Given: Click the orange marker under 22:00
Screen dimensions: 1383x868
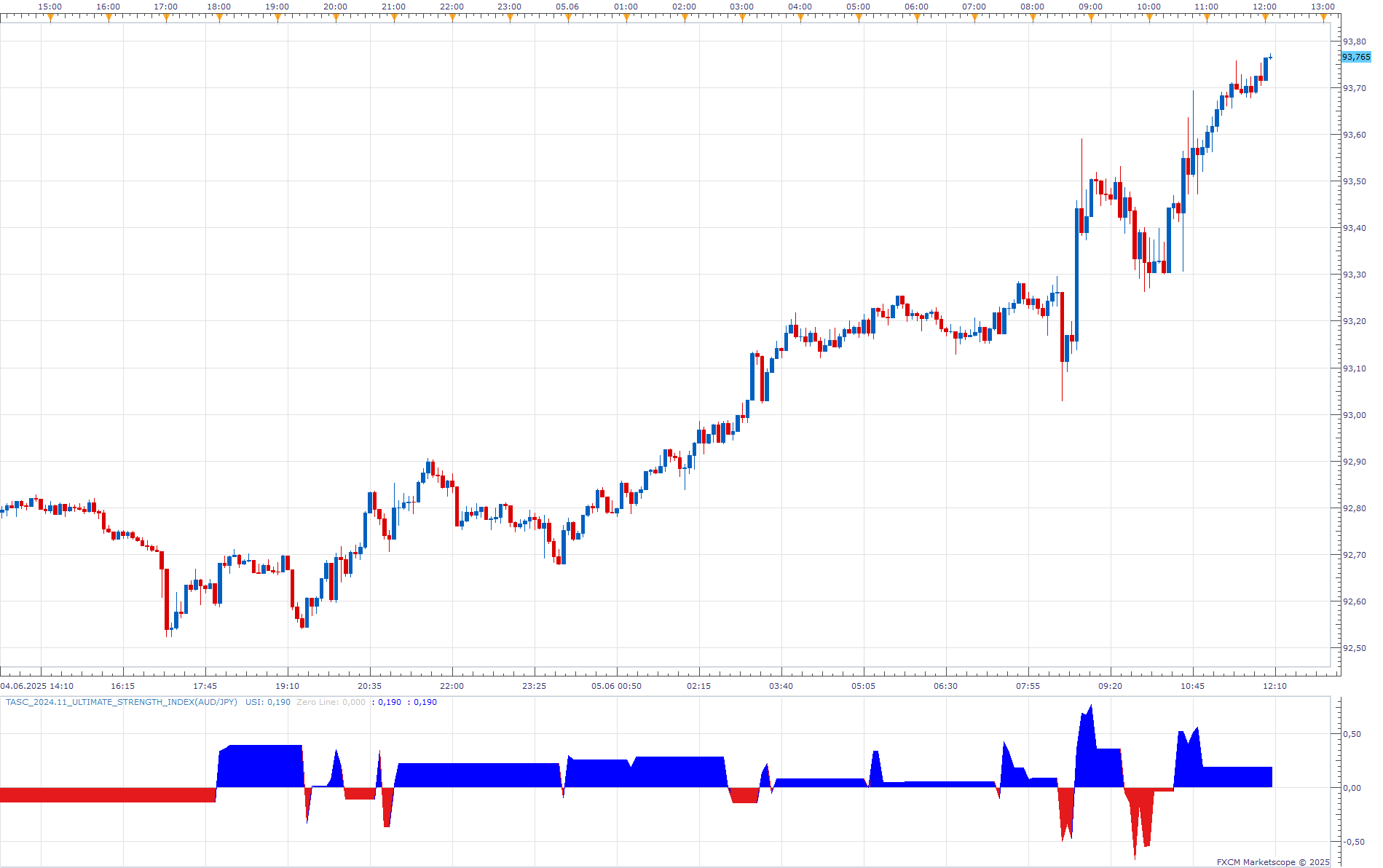Looking at the screenshot, I should click(452, 18).
